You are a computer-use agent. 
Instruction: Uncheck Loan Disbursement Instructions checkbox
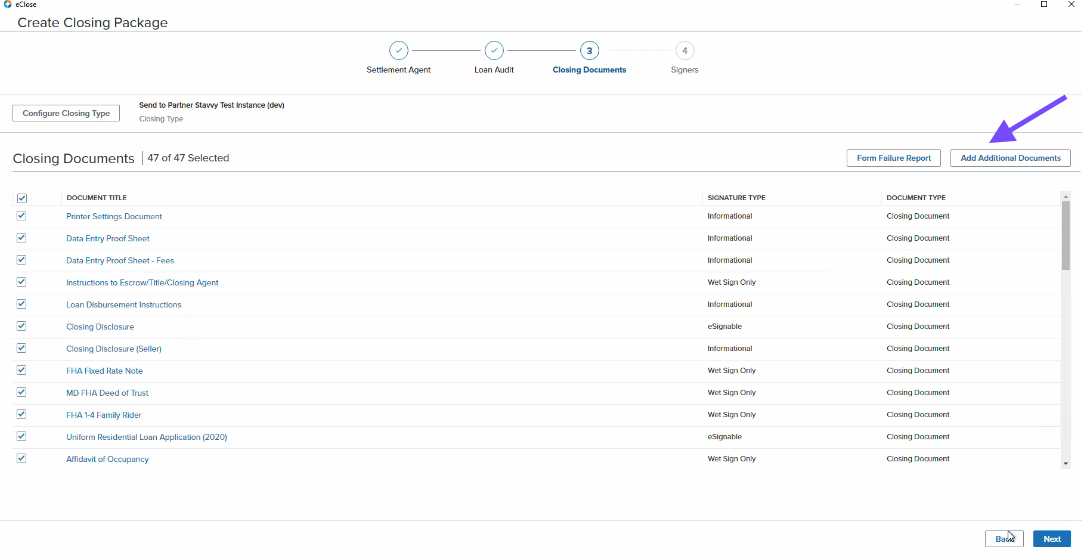[21, 304]
